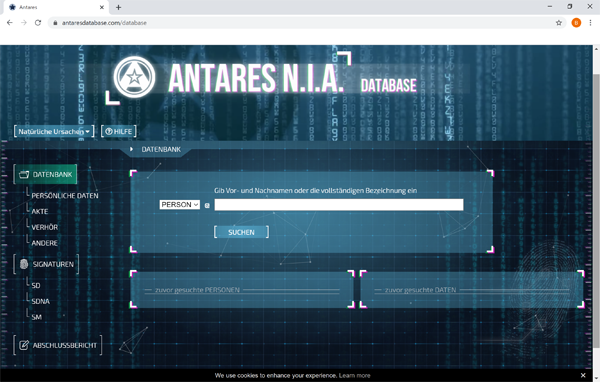Click the small info icon beside PERSON
This screenshot has width=600, height=382.
[207, 206]
